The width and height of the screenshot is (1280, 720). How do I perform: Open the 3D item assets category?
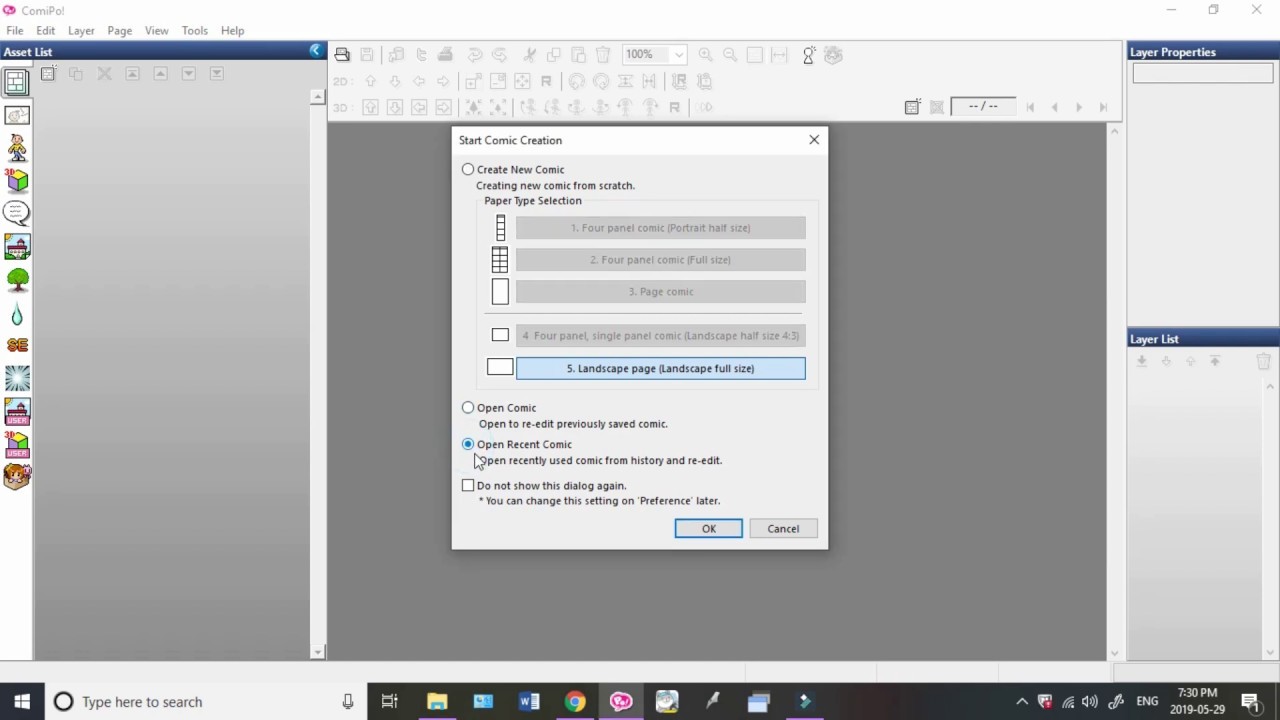(x=17, y=180)
